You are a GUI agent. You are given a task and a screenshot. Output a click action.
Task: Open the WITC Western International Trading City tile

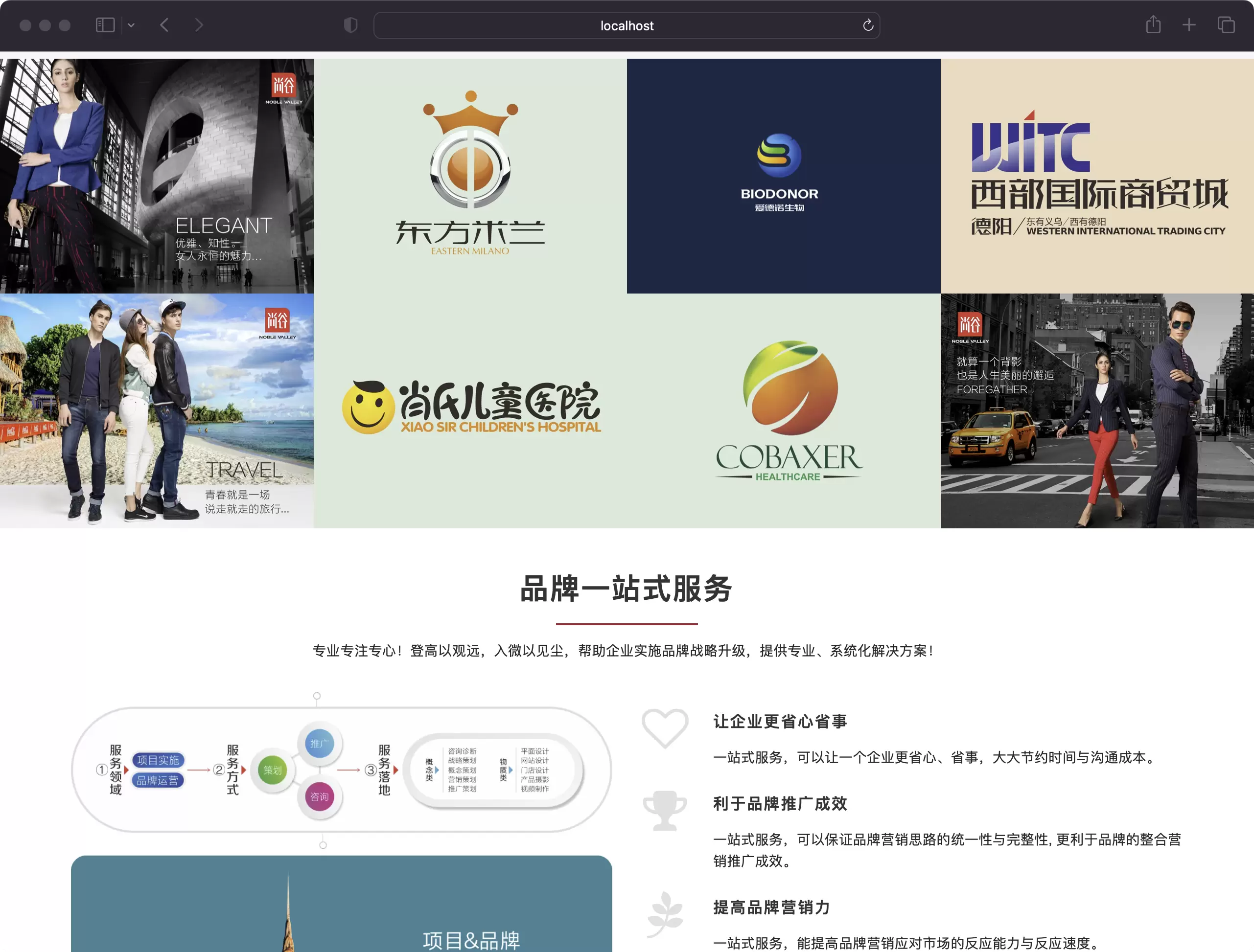point(1097,176)
